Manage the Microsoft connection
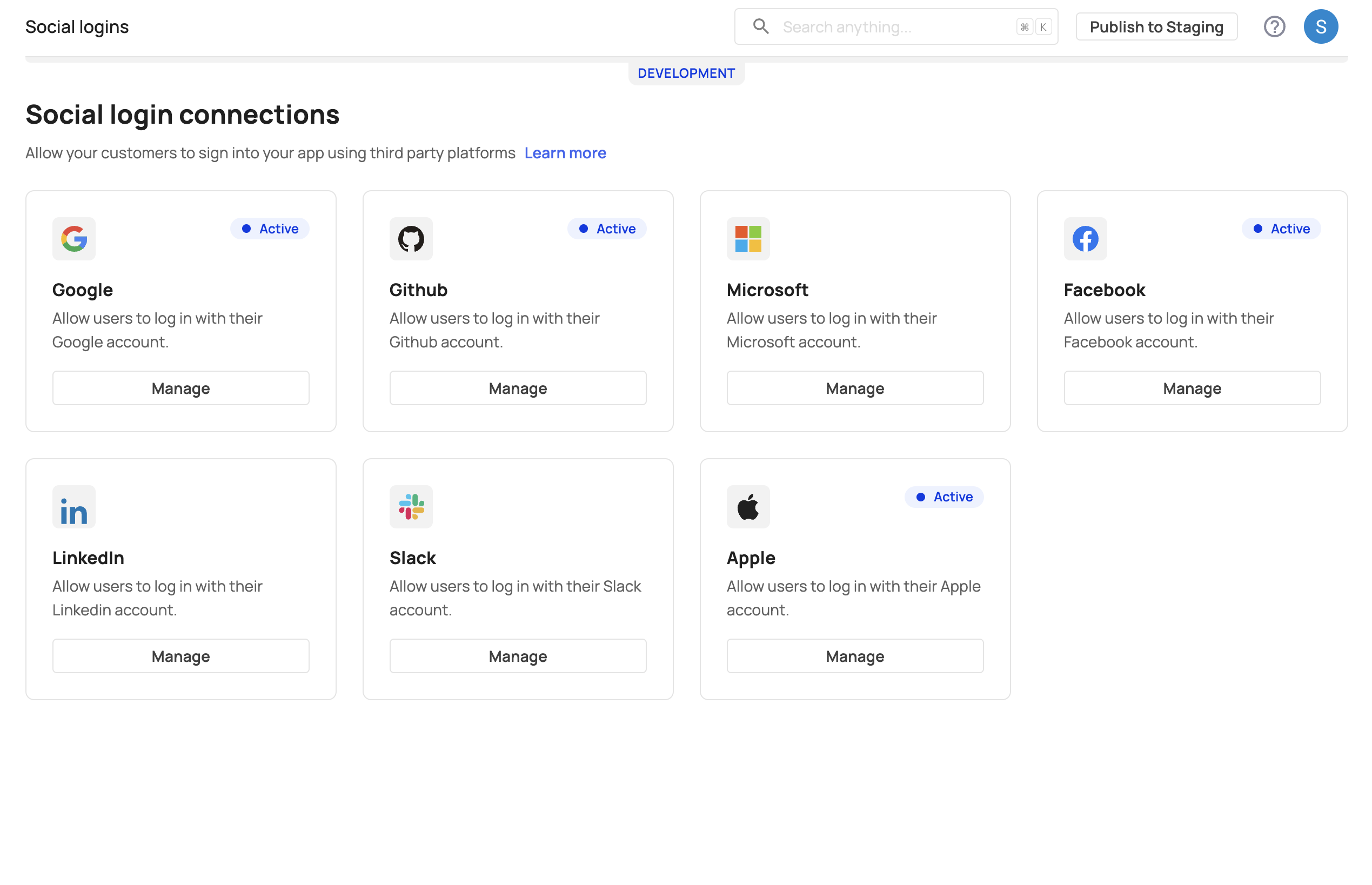 pyautogui.click(x=854, y=388)
